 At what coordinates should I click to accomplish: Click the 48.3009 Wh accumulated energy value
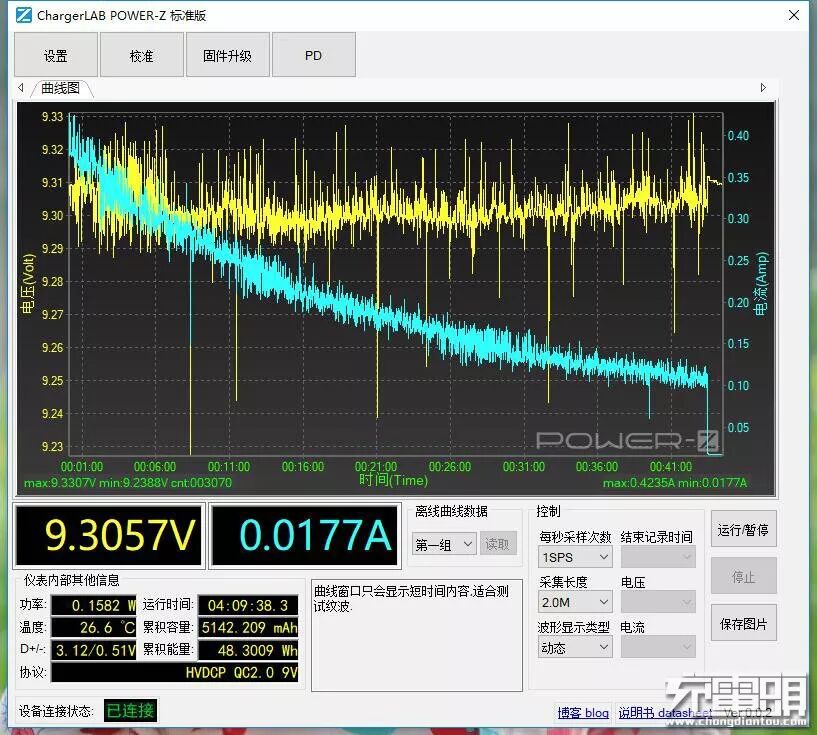(248, 650)
